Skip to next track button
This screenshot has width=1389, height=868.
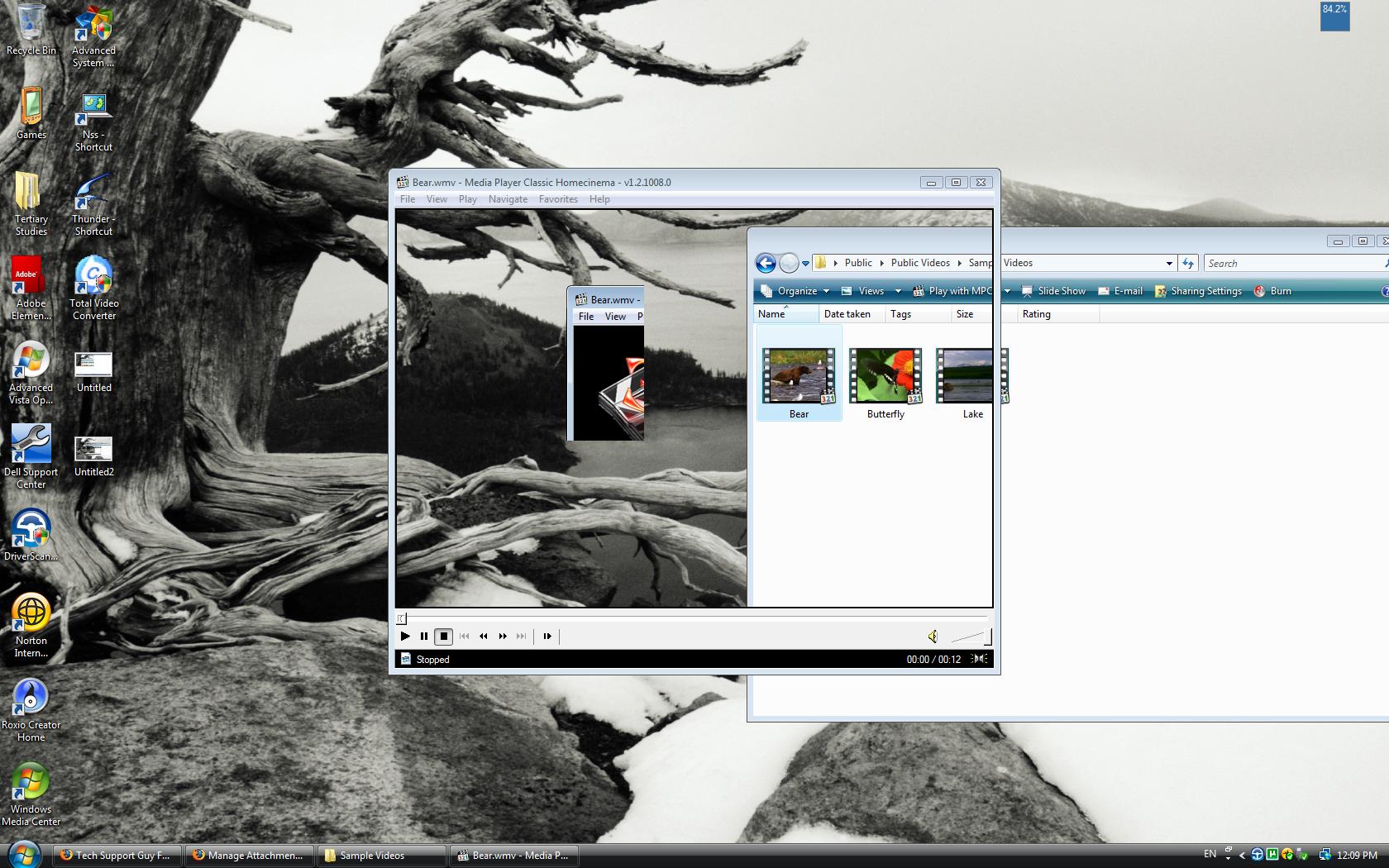coord(522,636)
